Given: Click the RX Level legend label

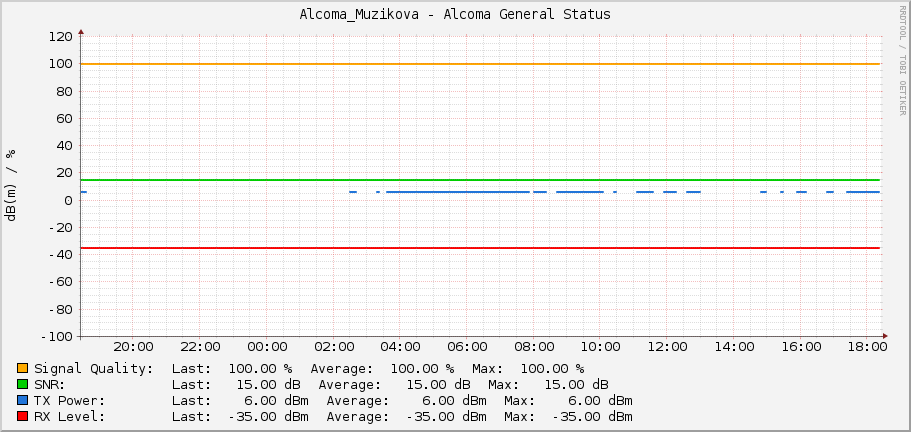Looking at the screenshot, I should (x=70, y=417).
